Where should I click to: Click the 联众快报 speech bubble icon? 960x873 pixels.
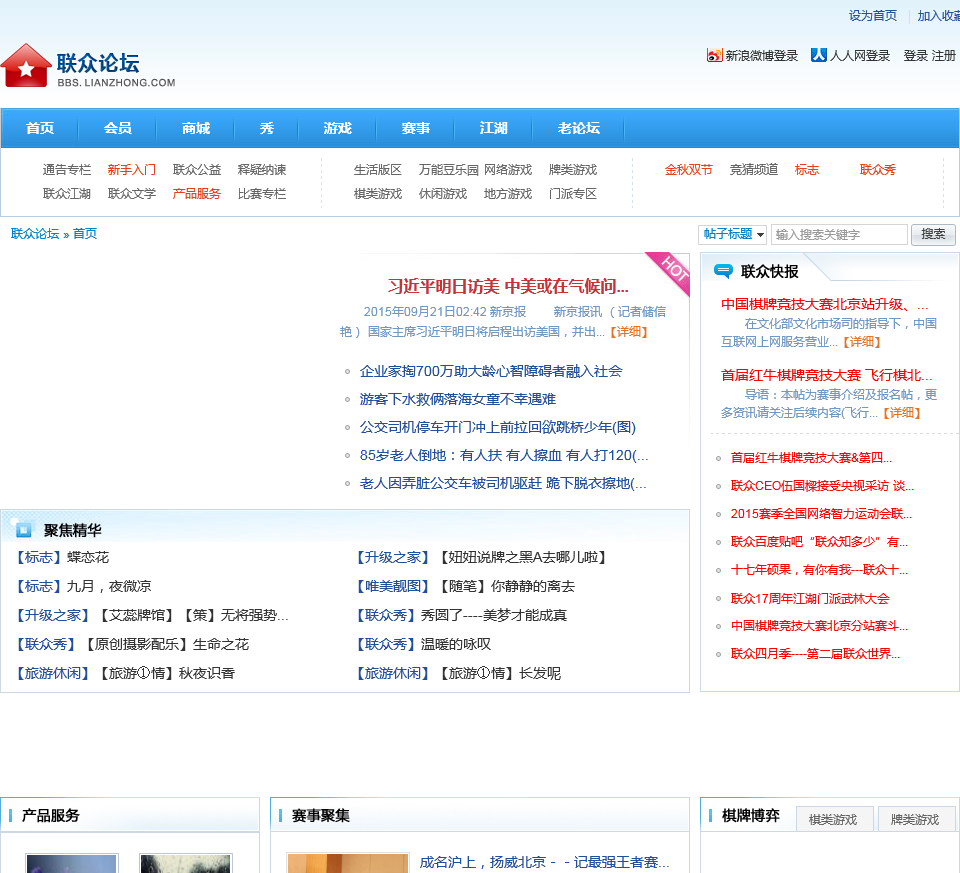click(x=723, y=271)
